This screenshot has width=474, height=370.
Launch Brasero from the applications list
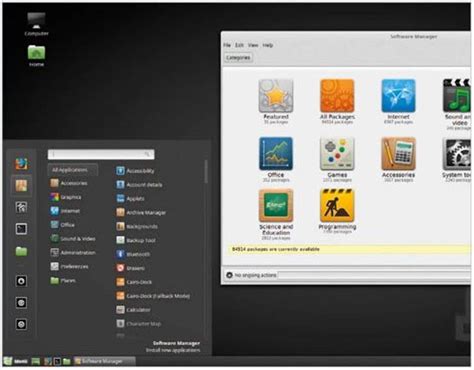coord(131,268)
